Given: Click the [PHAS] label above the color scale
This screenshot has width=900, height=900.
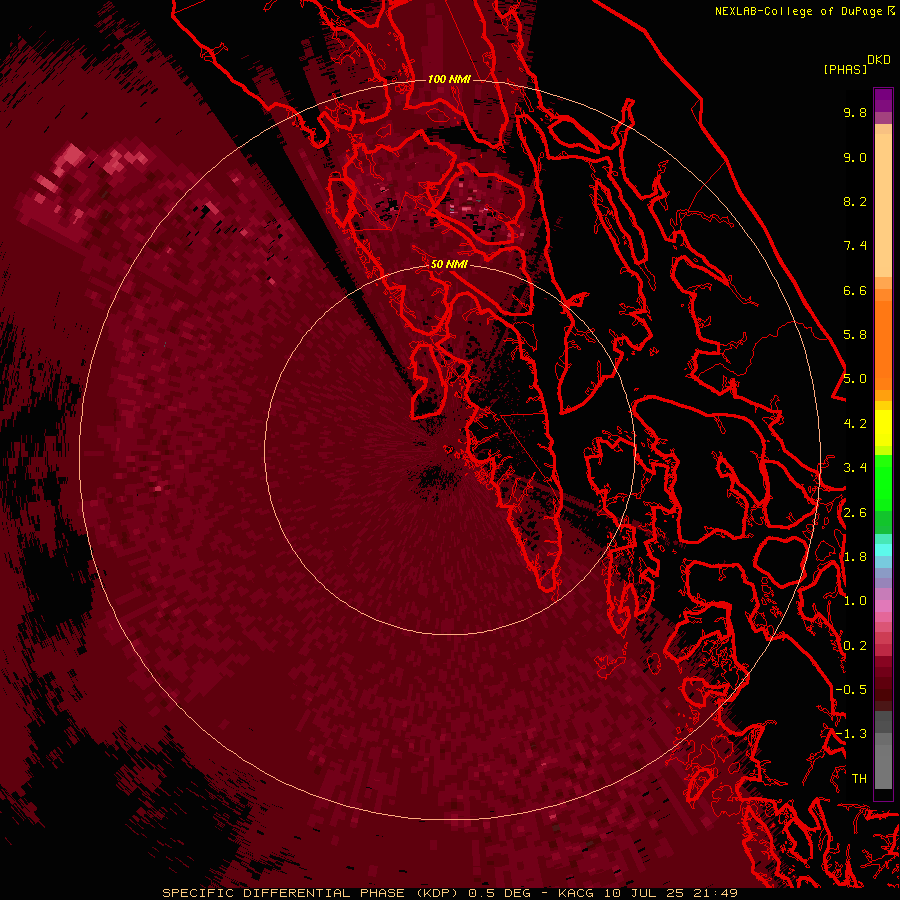Looking at the screenshot, I should [x=845, y=69].
